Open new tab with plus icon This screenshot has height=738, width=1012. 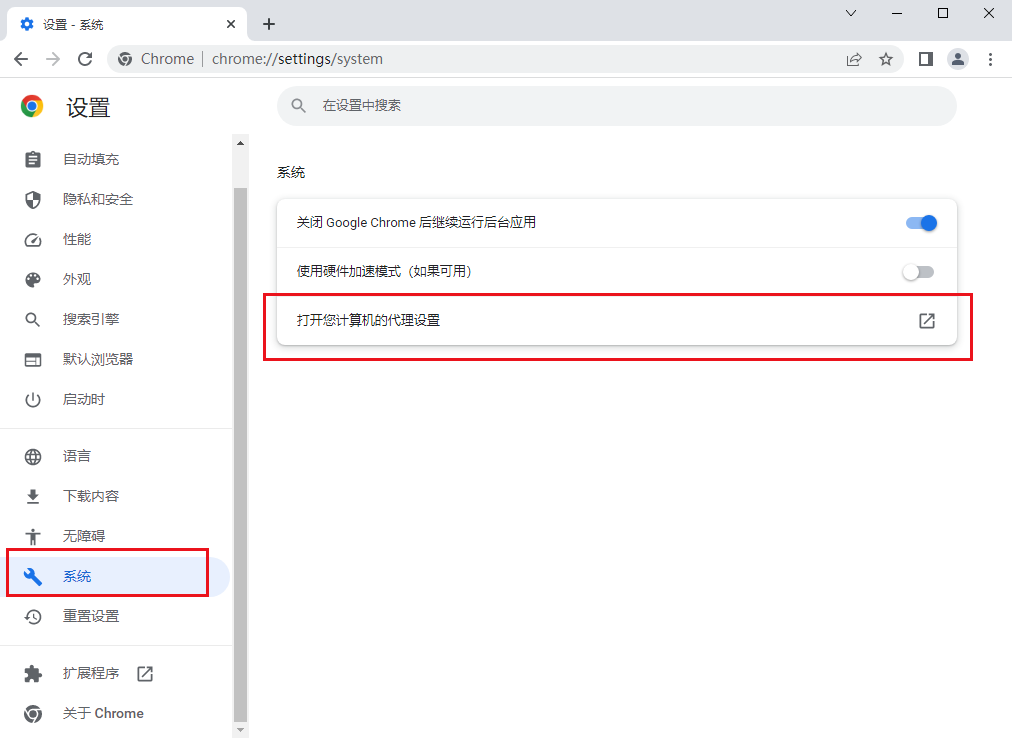pyautogui.click(x=269, y=24)
